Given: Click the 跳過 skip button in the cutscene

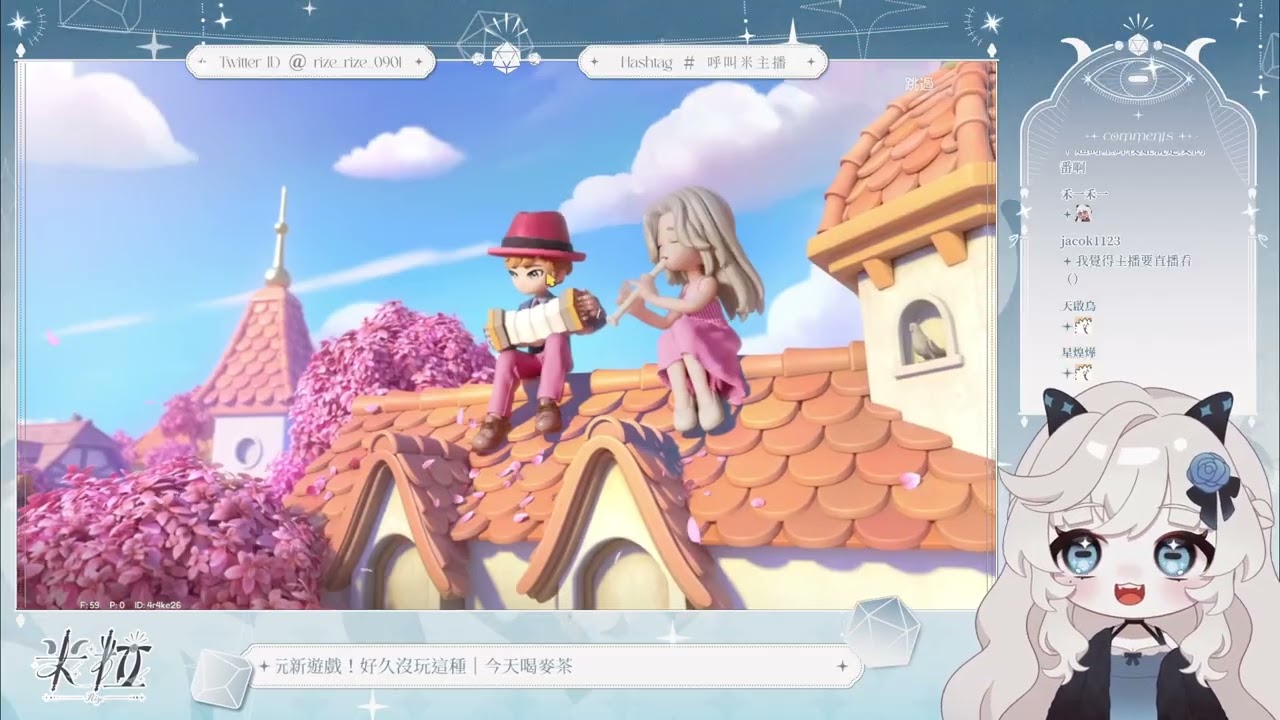Looking at the screenshot, I should tap(918, 84).
